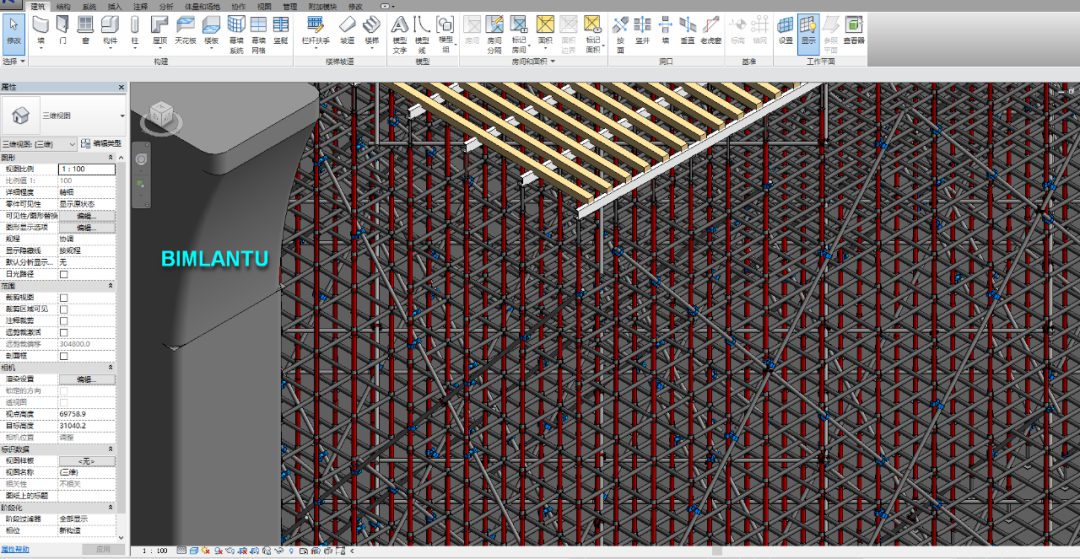Click the View Template <无> button

87,461
